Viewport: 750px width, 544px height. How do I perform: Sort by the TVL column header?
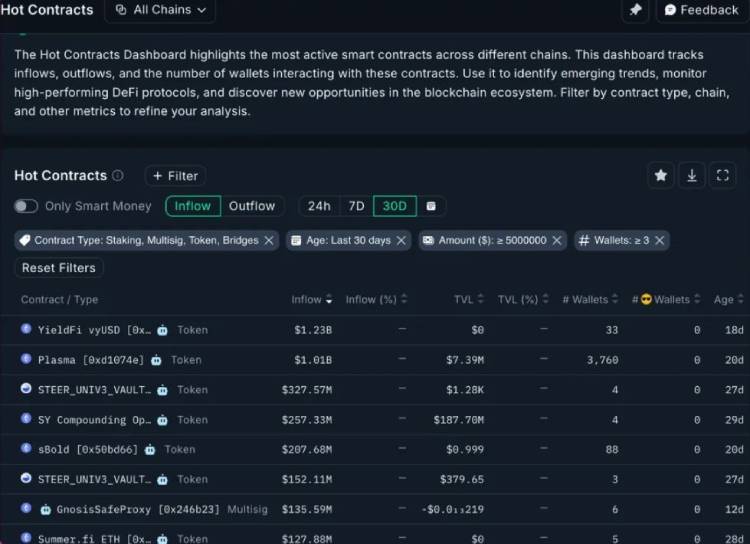point(464,299)
